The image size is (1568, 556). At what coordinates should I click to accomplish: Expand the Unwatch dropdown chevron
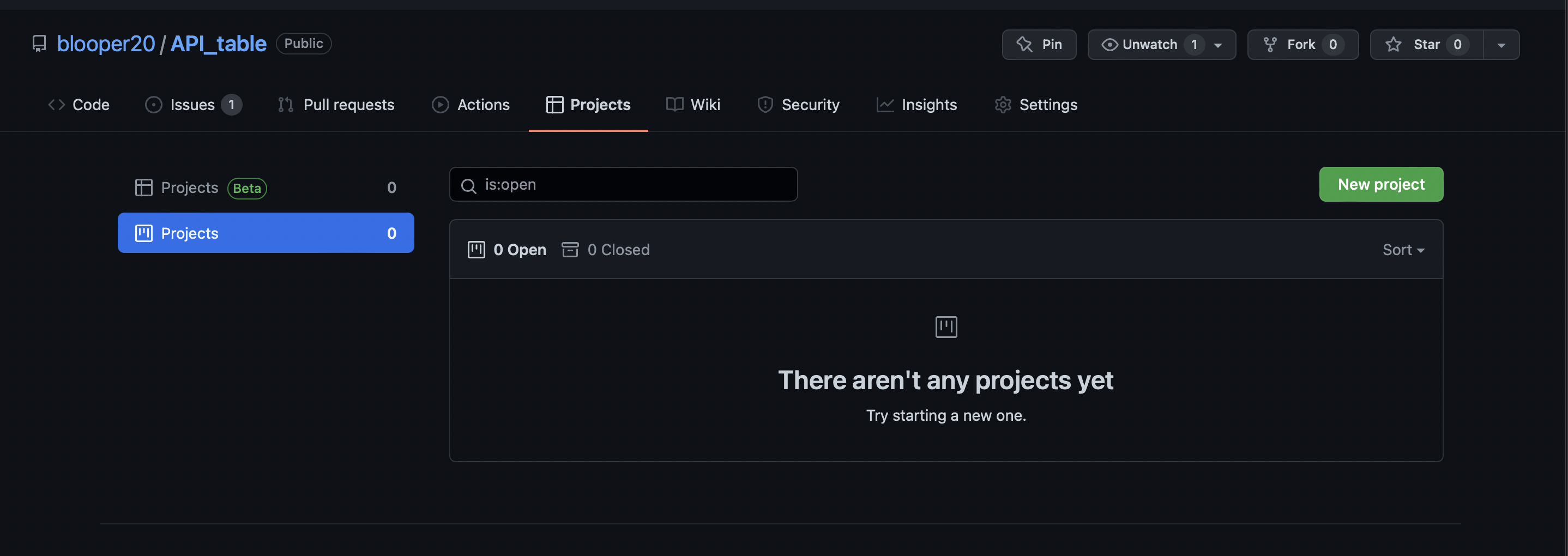[1218, 44]
